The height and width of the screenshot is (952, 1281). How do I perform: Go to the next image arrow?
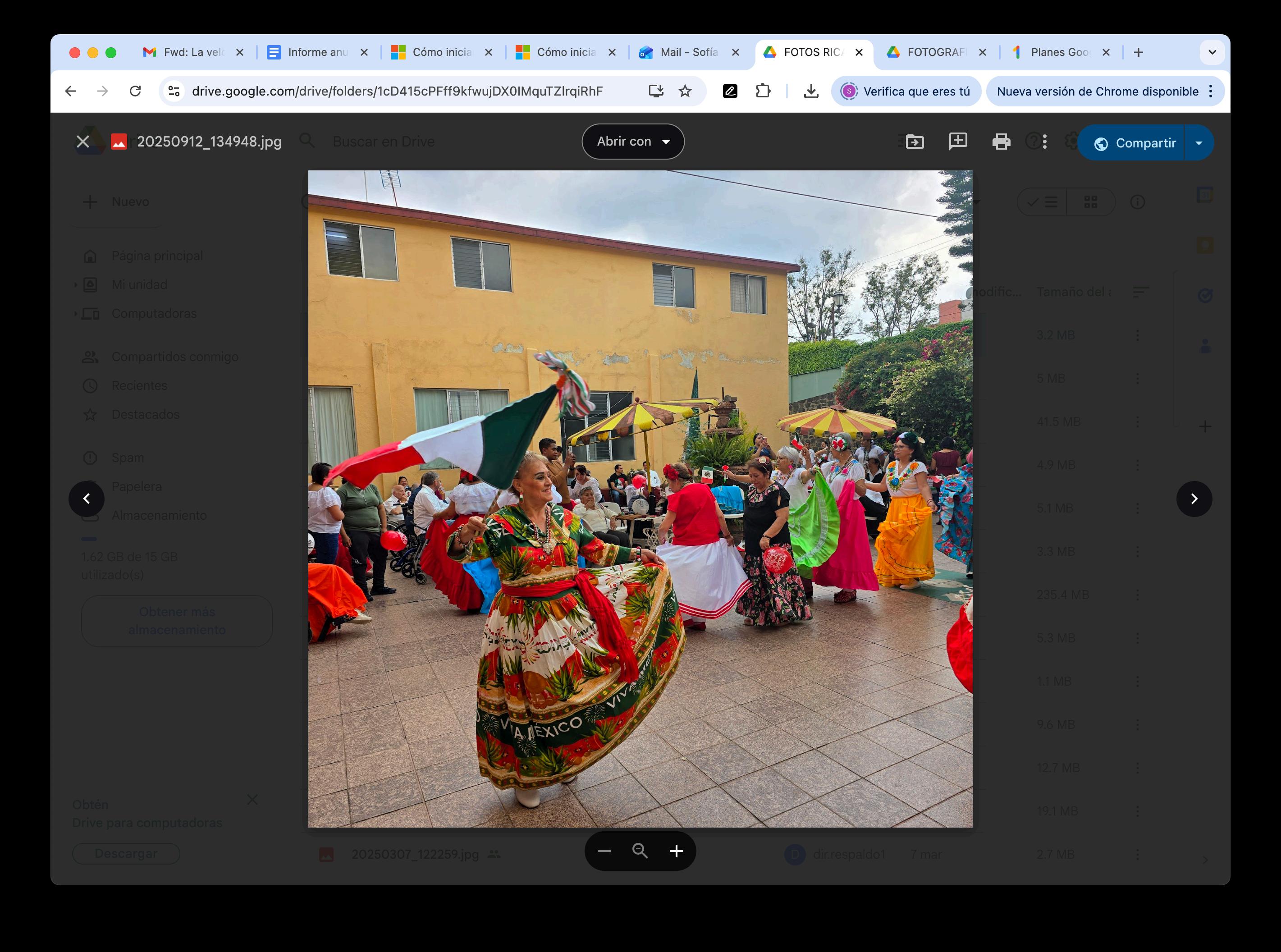1194,499
